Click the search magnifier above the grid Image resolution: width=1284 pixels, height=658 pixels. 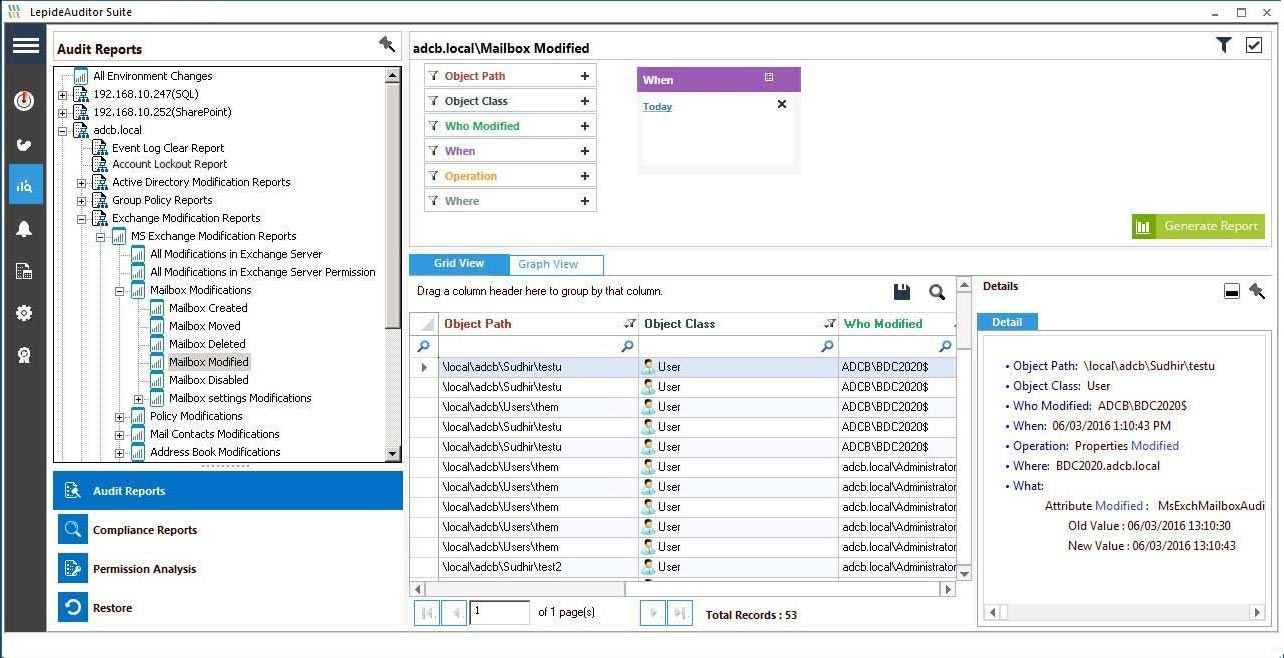937,292
